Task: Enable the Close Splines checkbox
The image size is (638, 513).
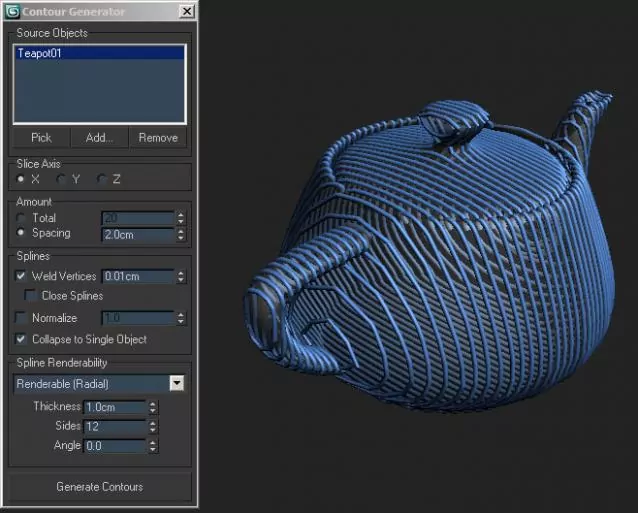Action: pos(32,296)
